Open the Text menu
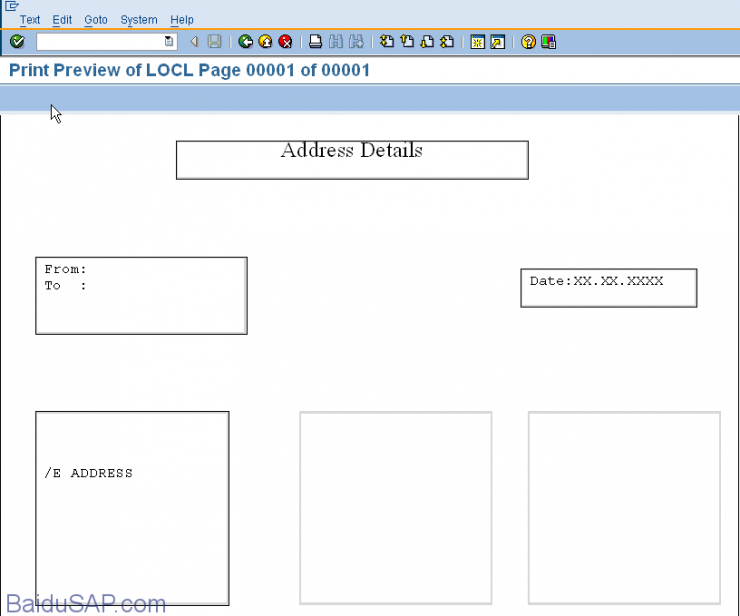The image size is (740, 616). (30, 20)
